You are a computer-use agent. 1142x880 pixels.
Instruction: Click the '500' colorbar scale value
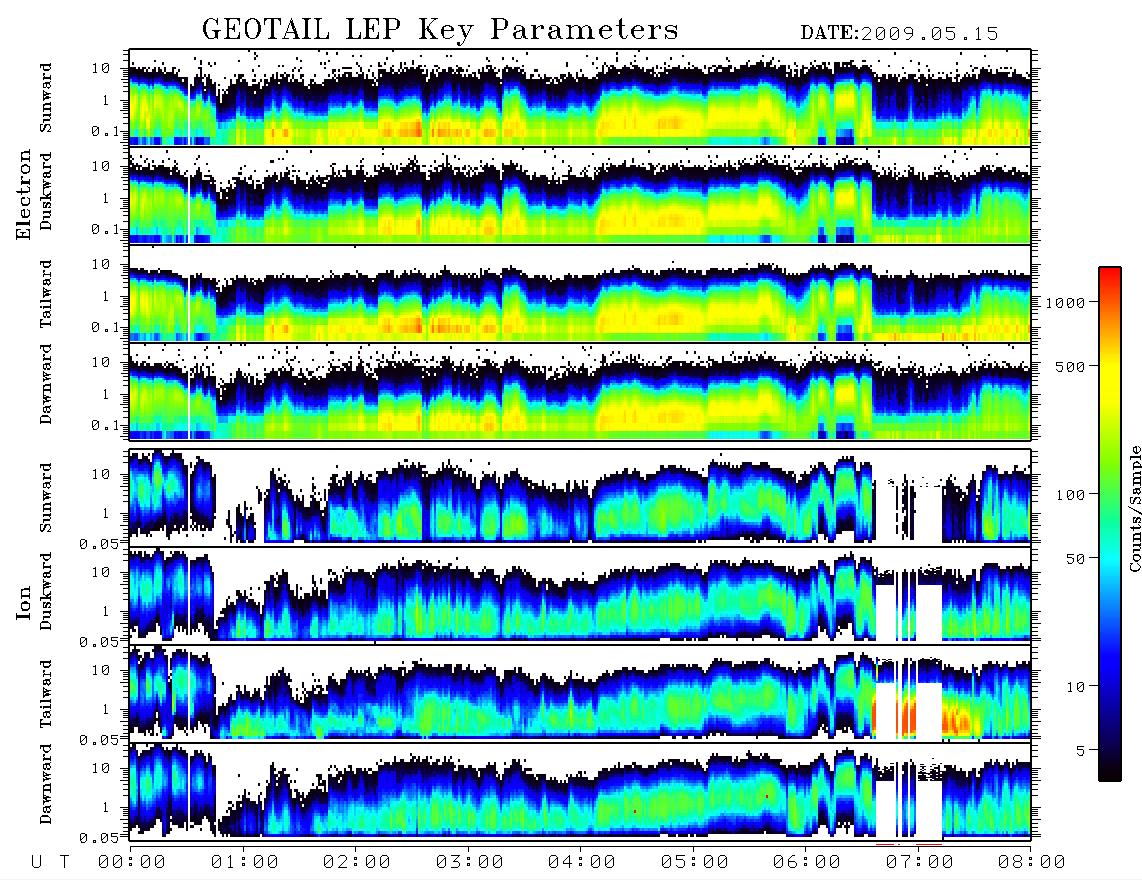[1070, 366]
